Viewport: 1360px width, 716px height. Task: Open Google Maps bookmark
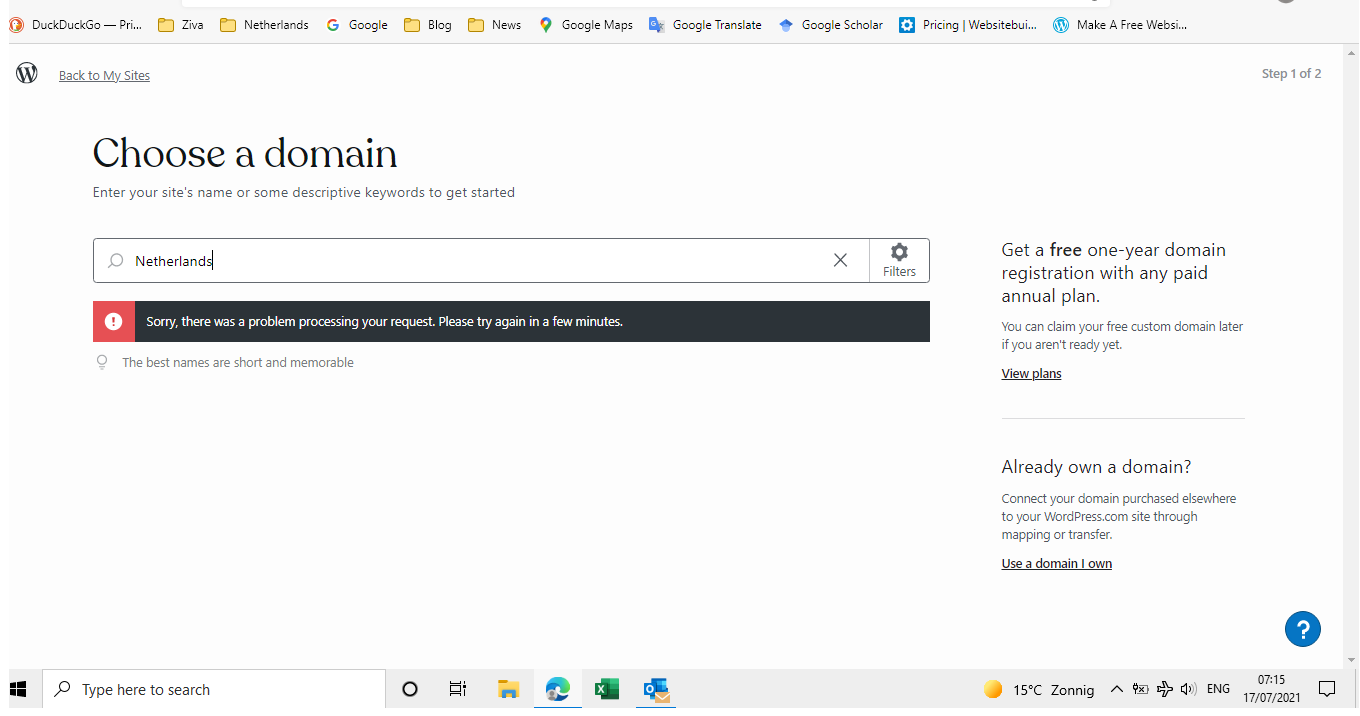tap(585, 25)
